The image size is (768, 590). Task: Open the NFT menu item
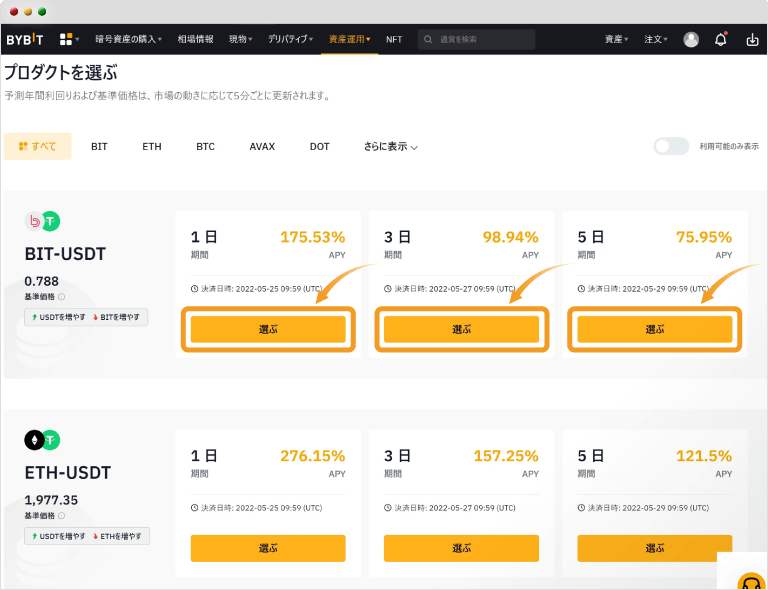(394, 39)
